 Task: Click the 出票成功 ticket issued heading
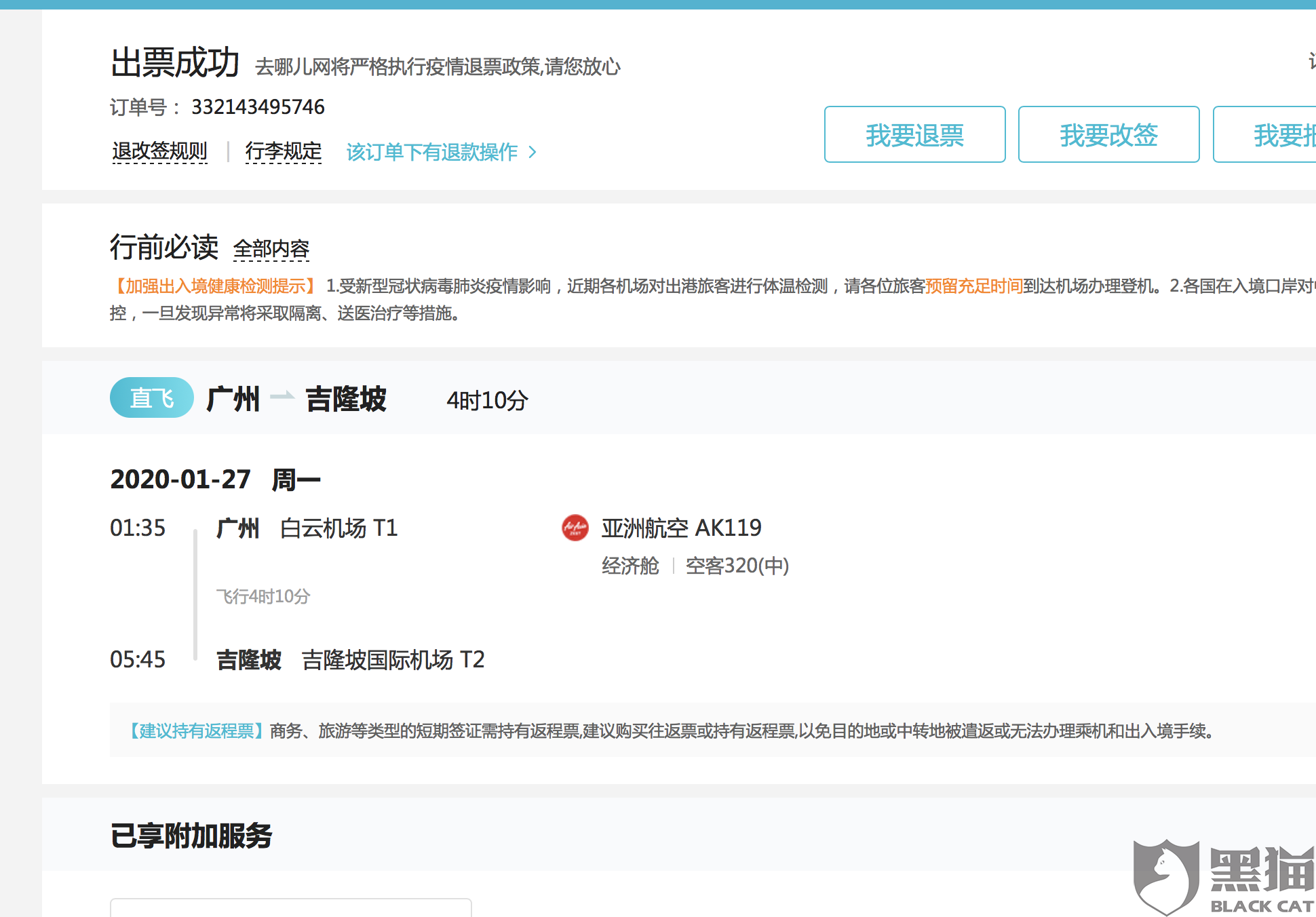click(175, 63)
